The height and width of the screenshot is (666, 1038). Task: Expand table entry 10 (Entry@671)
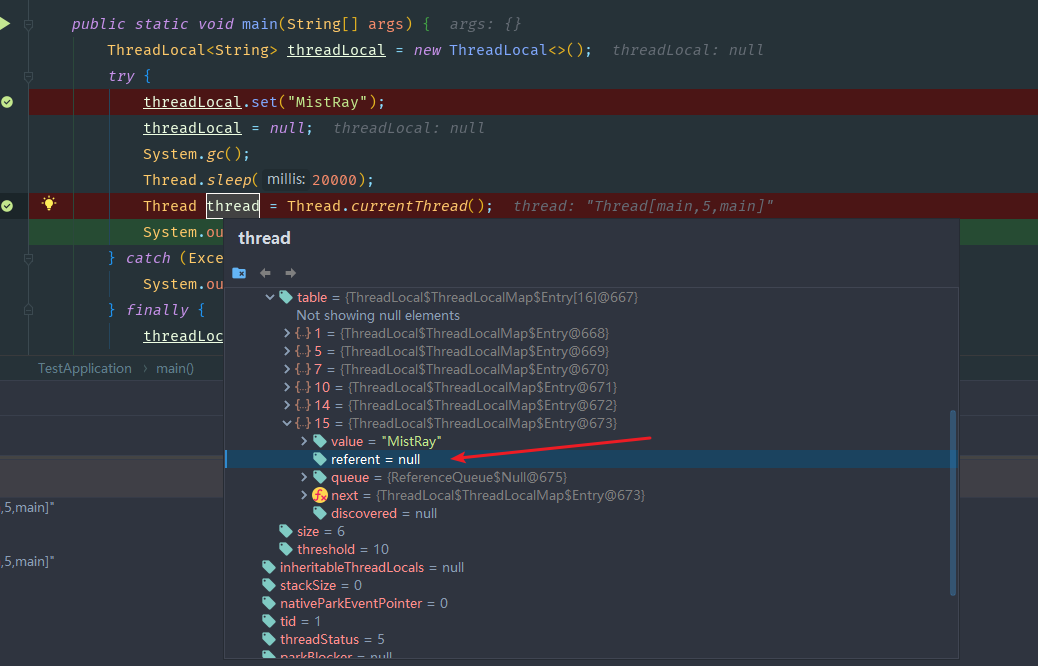(287, 387)
